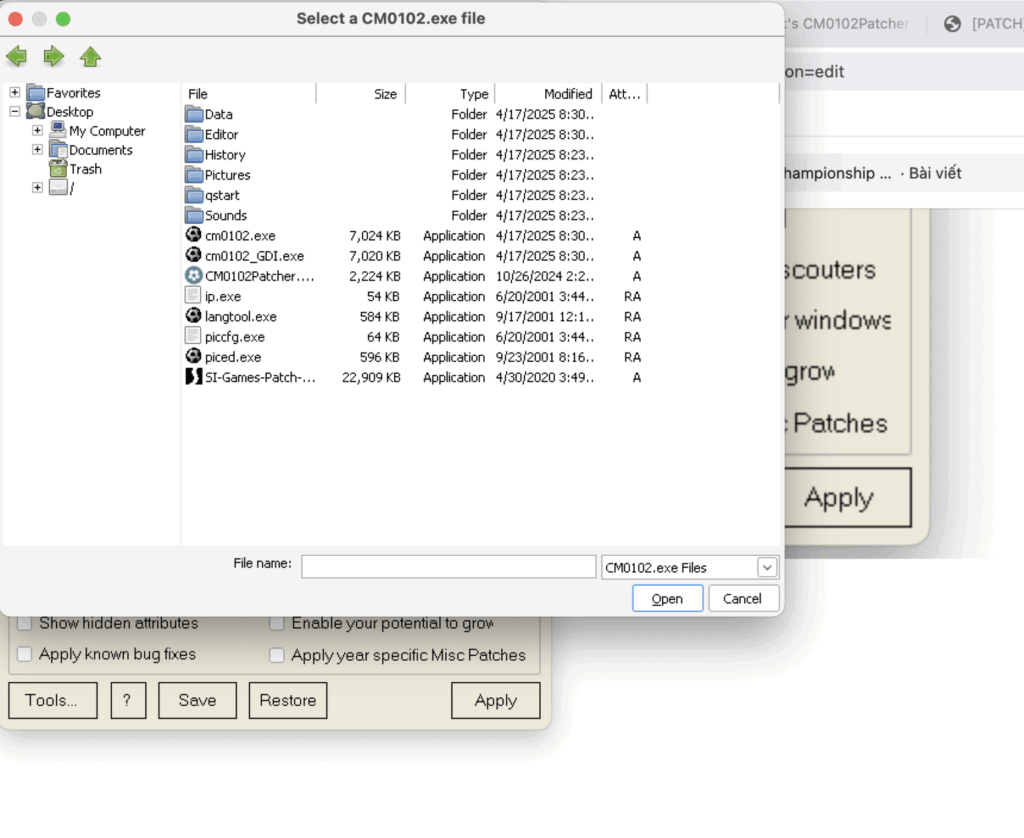Viewport: 1024px width, 838px height.
Task: Toggle Apply year specific Misc Patches
Action: pos(277,655)
